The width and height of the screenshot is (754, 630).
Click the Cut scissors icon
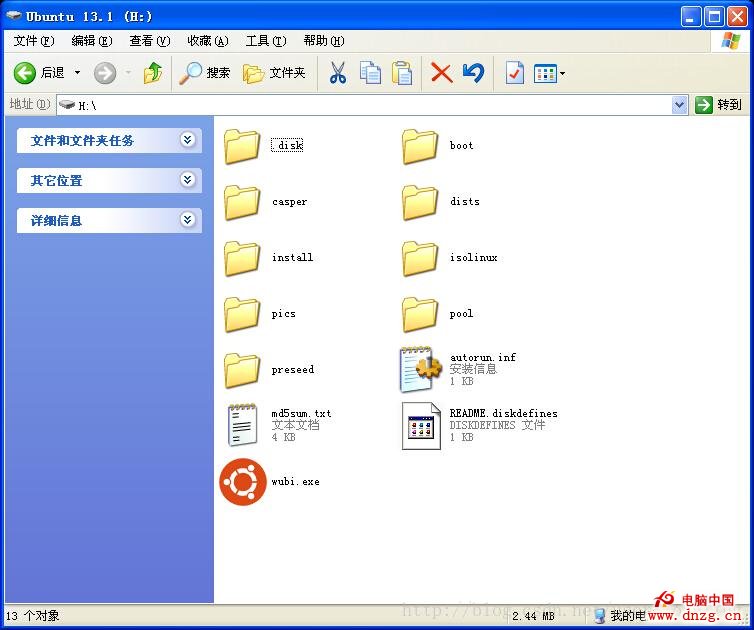(x=338, y=73)
